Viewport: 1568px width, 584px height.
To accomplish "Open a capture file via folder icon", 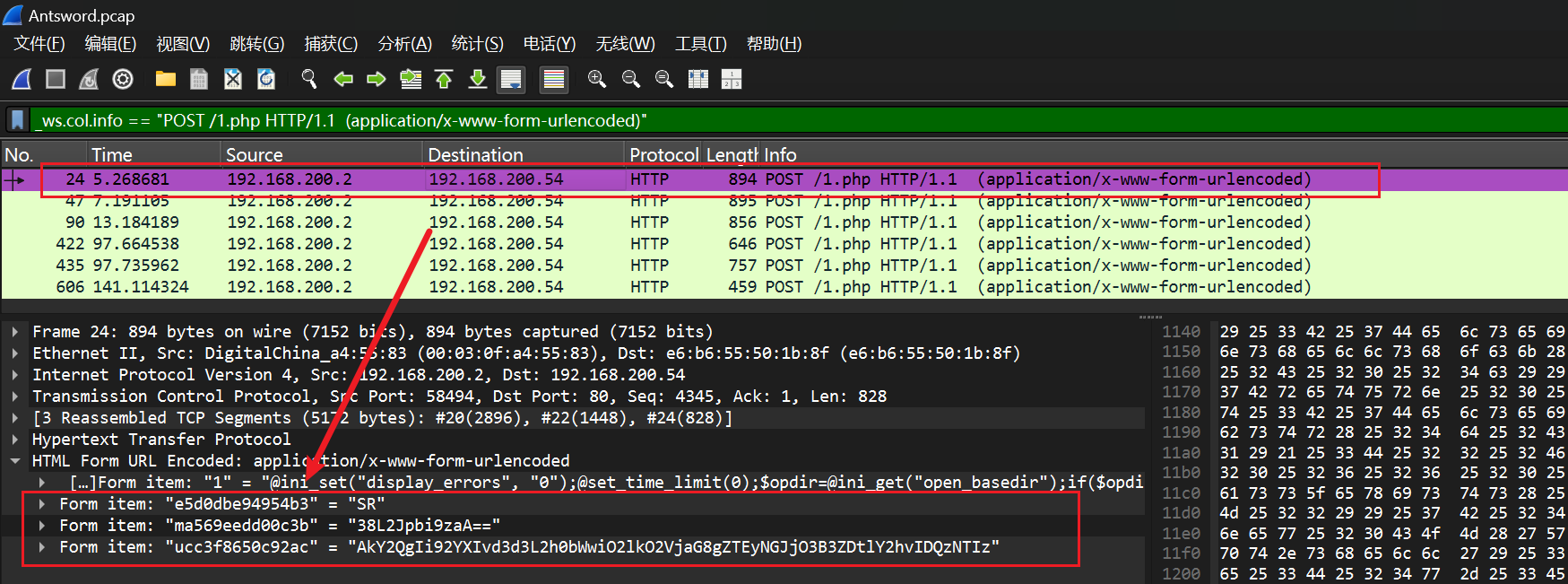I will 165,80.
